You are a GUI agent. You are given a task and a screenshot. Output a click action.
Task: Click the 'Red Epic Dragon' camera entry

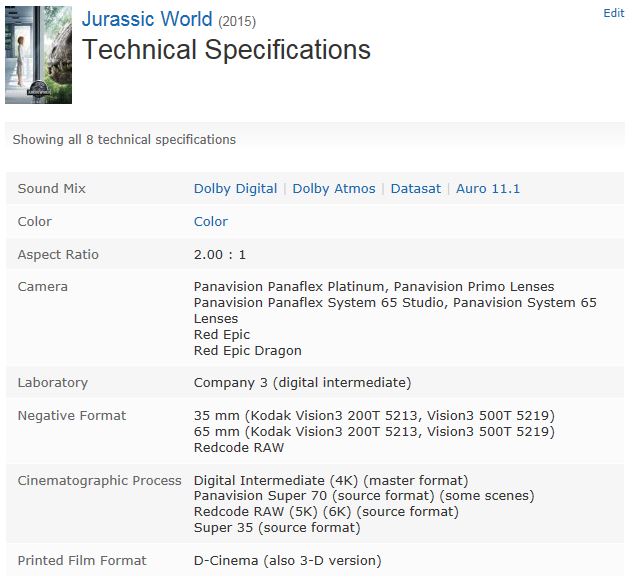[x=247, y=351]
